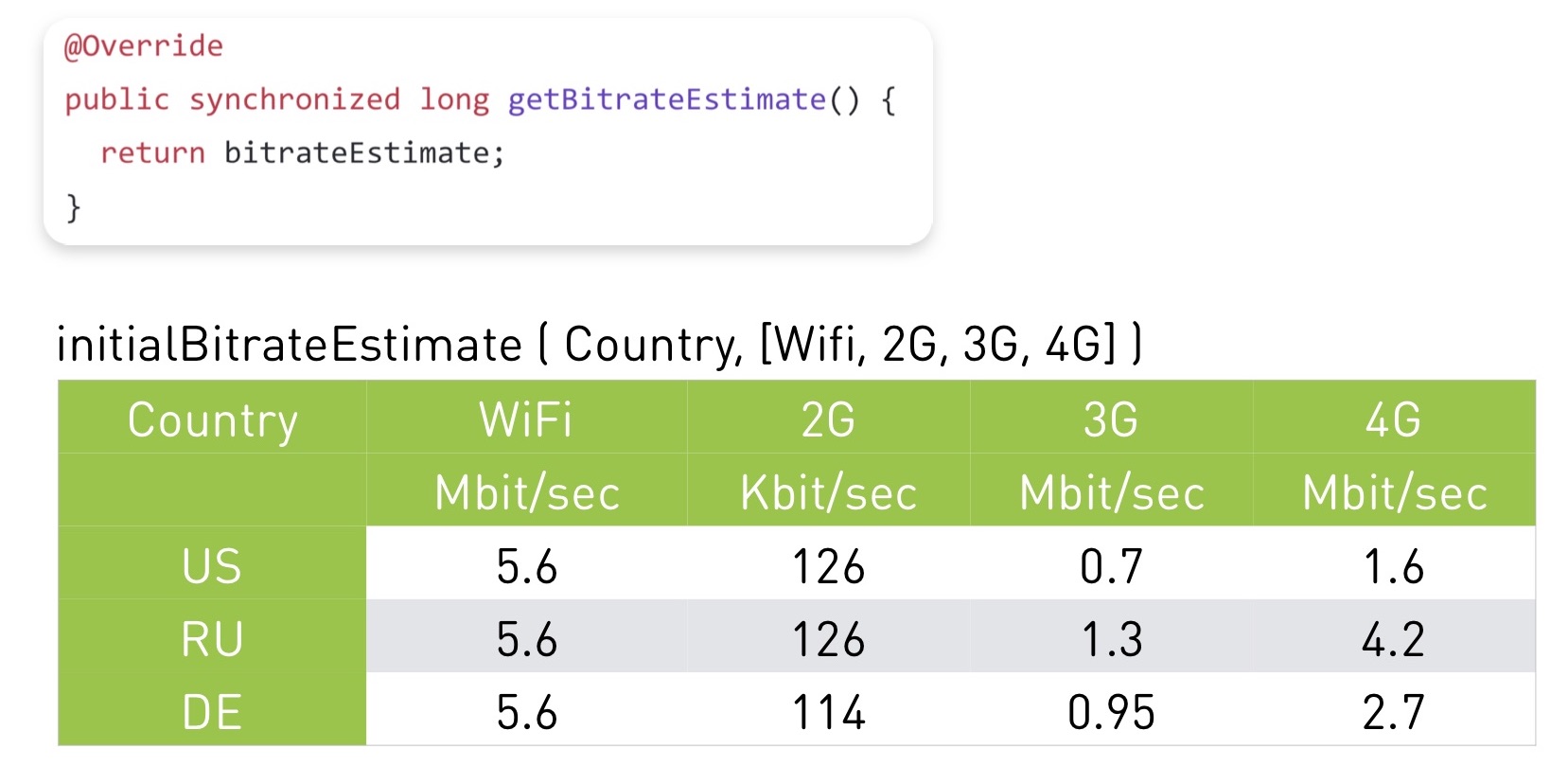Image resolution: width=1568 pixels, height=766 pixels.
Task: Select the RU 3G value 1.3
Action: point(1111,639)
